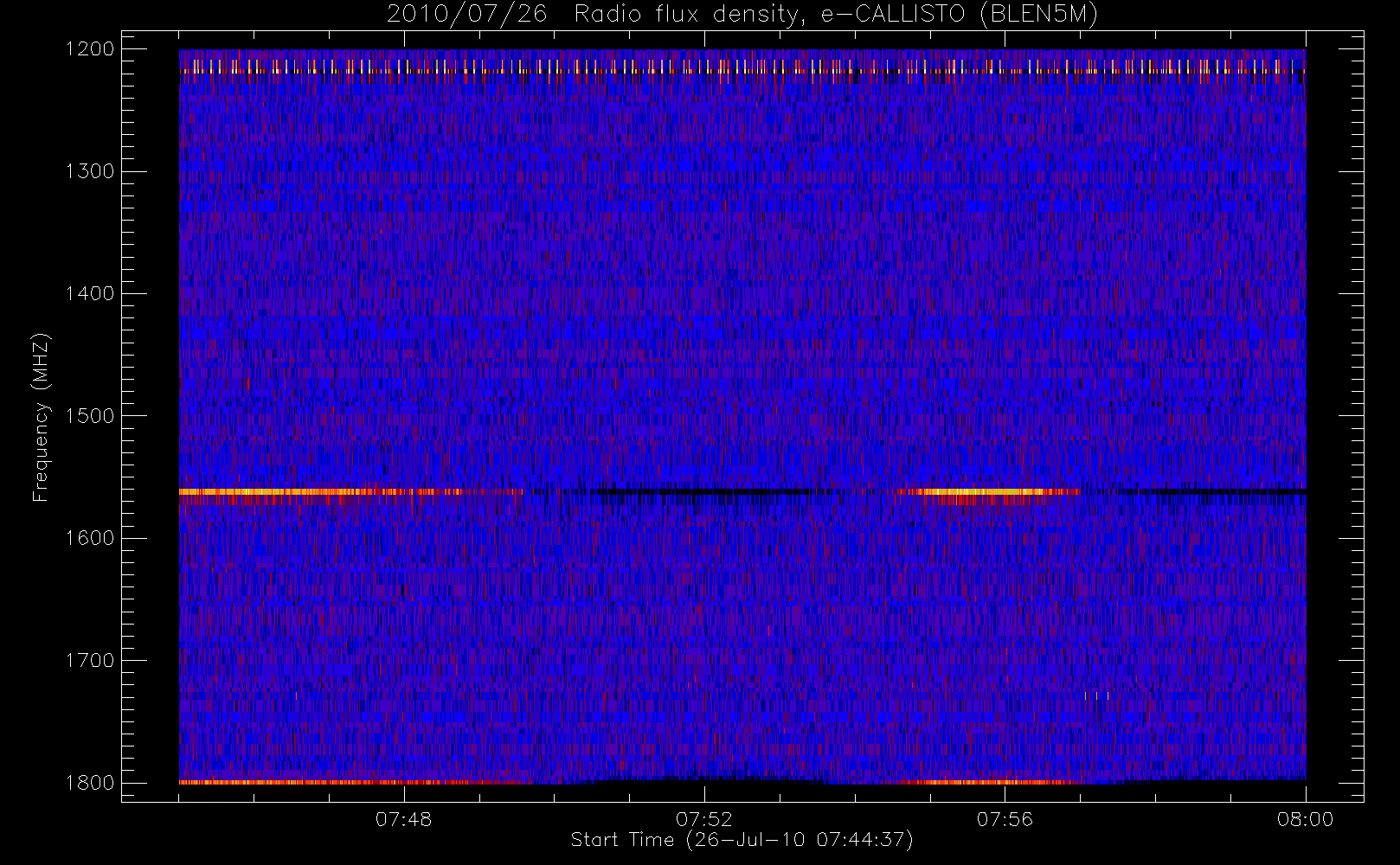The height and width of the screenshot is (865, 1400).
Task: Select the 1700 frequency tick label
Action: [89, 660]
